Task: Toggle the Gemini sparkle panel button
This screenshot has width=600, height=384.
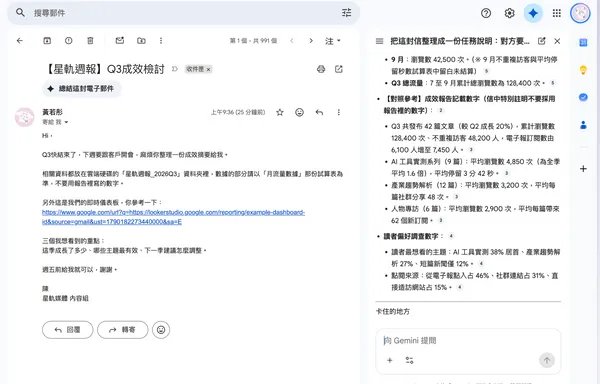Action: 533,13
